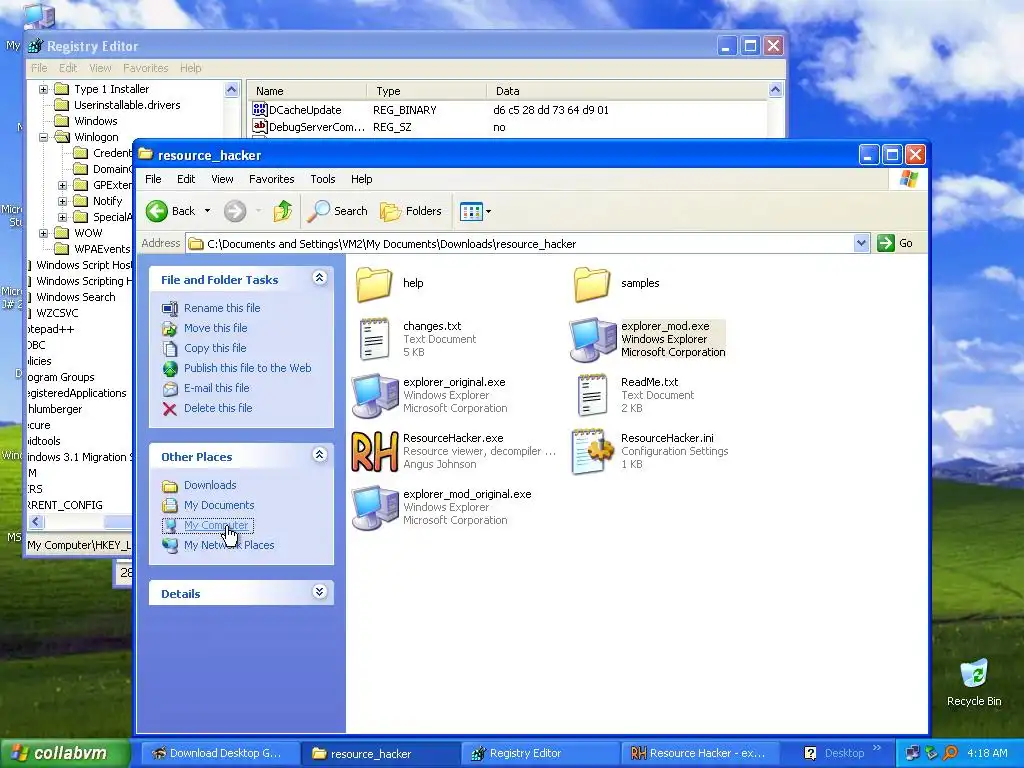
Task: Click the magnifier icon in system tray
Action: (950, 753)
